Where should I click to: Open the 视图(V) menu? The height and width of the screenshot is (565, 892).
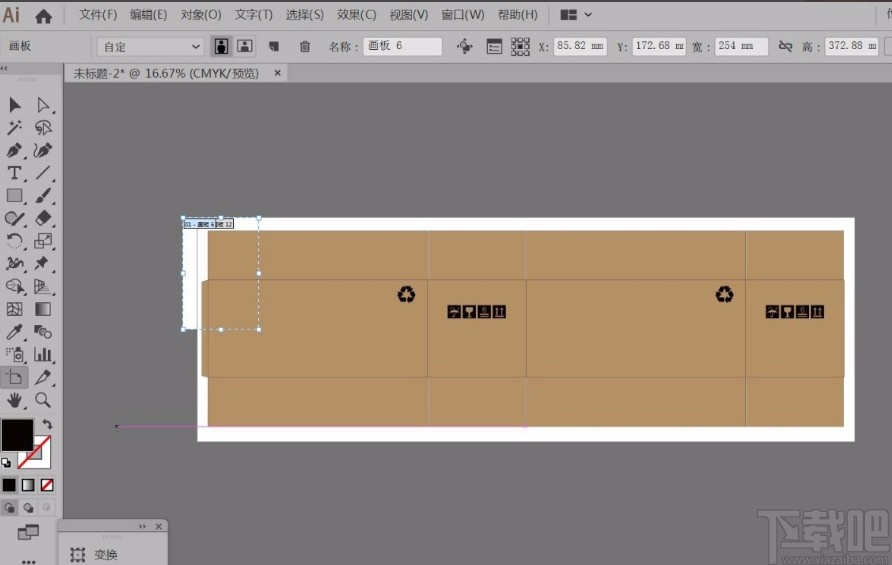pyautogui.click(x=408, y=15)
